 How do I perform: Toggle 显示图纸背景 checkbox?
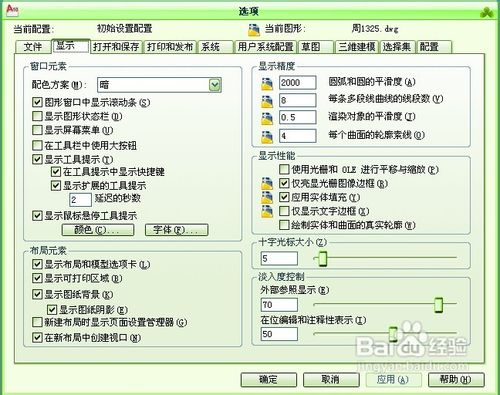click(x=37, y=295)
